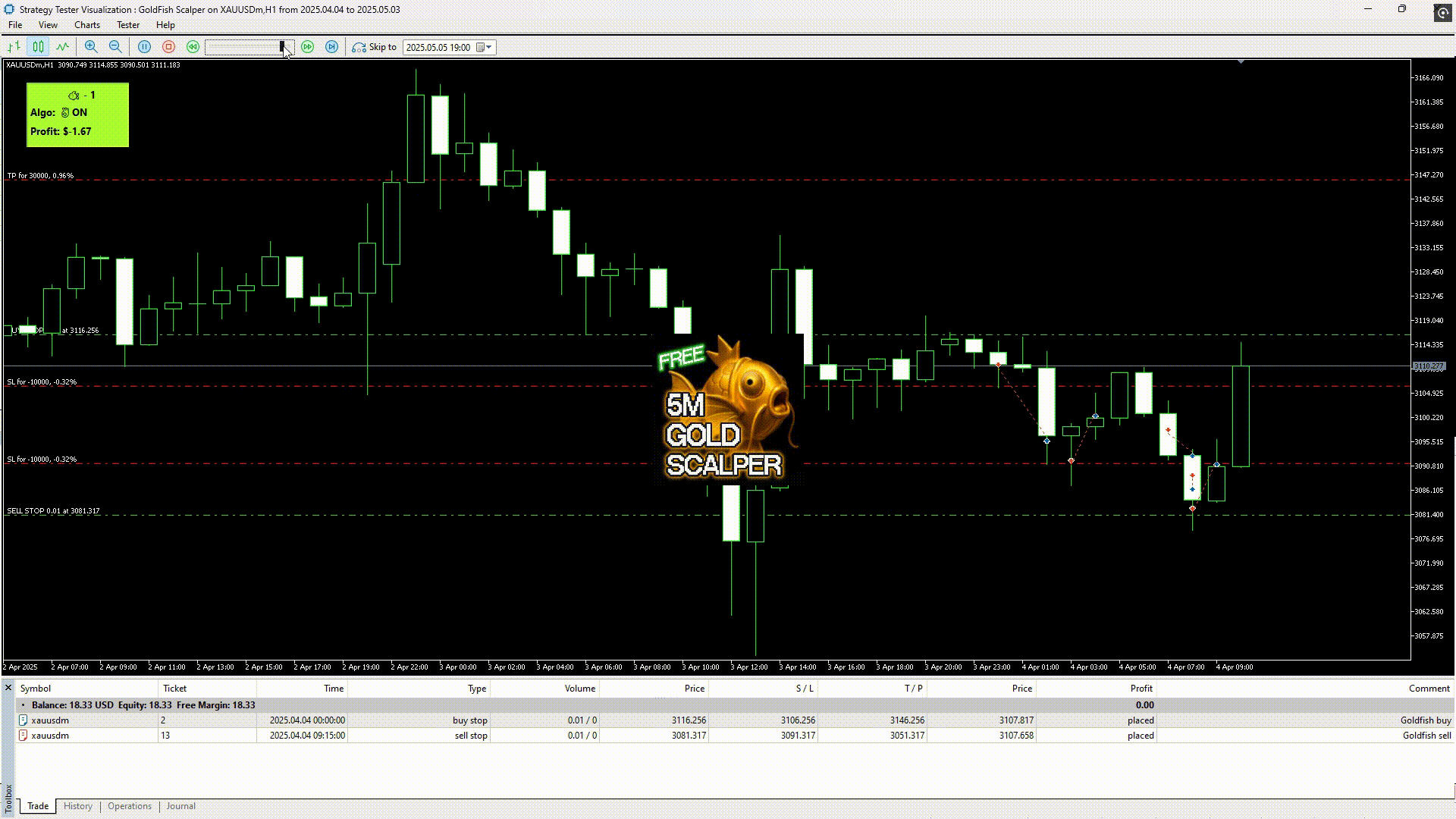
Task: Step forward one tick
Action: (x=331, y=47)
